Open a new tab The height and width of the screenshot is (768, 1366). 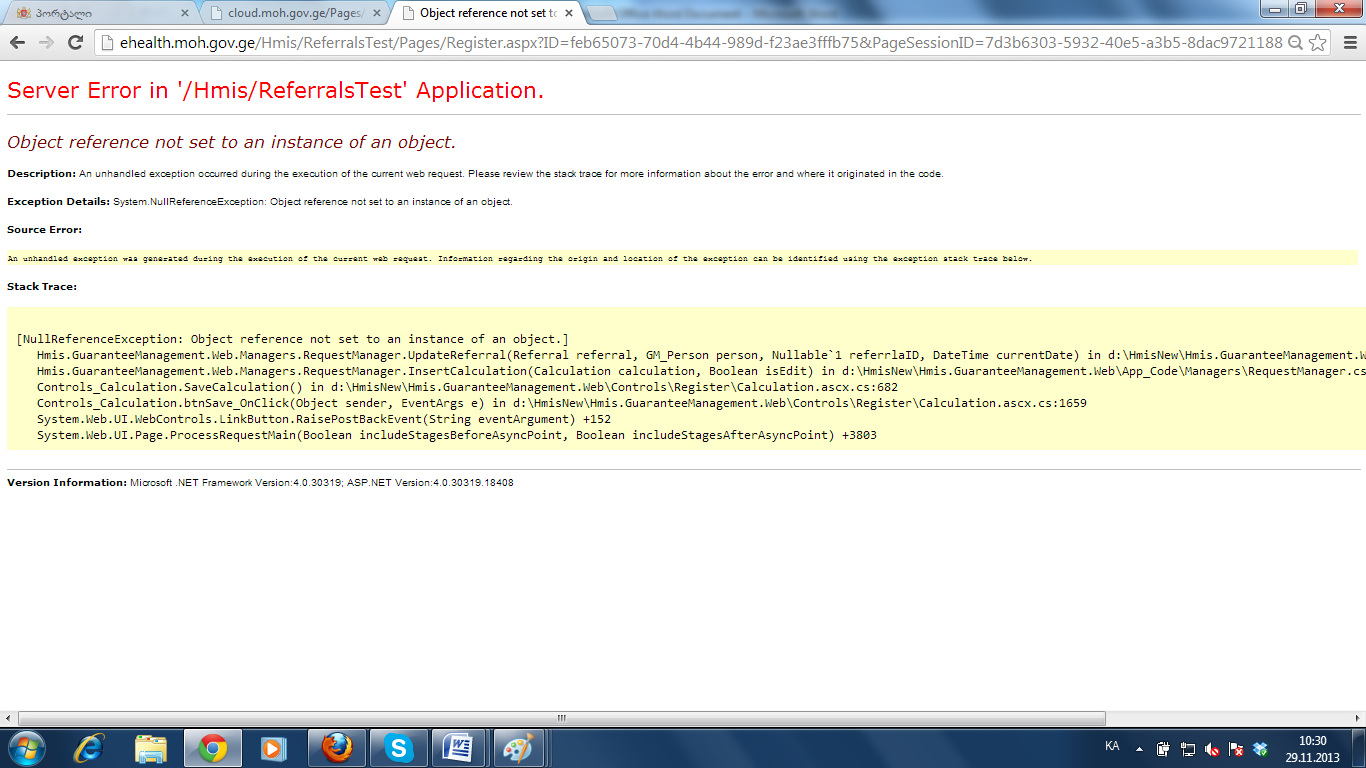tap(601, 13)
